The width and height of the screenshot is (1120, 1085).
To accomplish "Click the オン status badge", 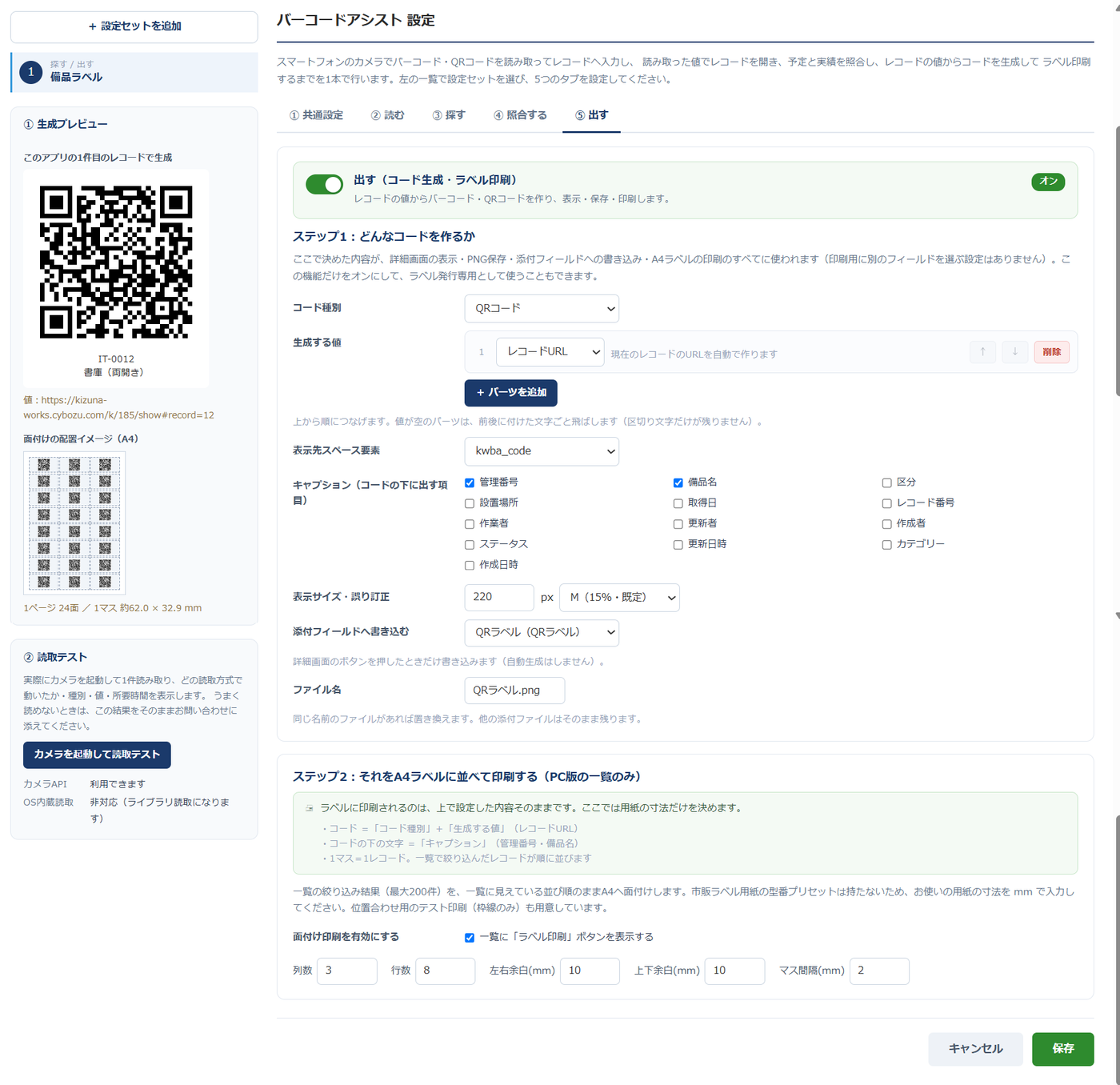I will pos(1048,182).
